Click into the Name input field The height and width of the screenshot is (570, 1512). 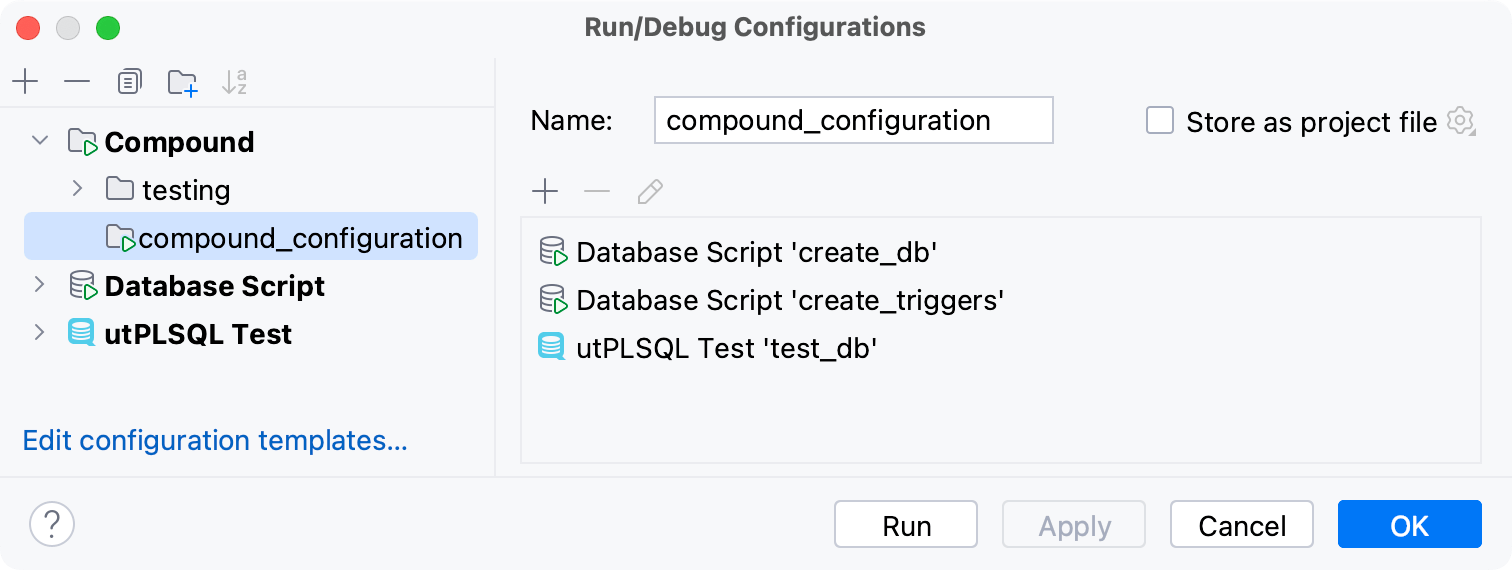point(853,121)
